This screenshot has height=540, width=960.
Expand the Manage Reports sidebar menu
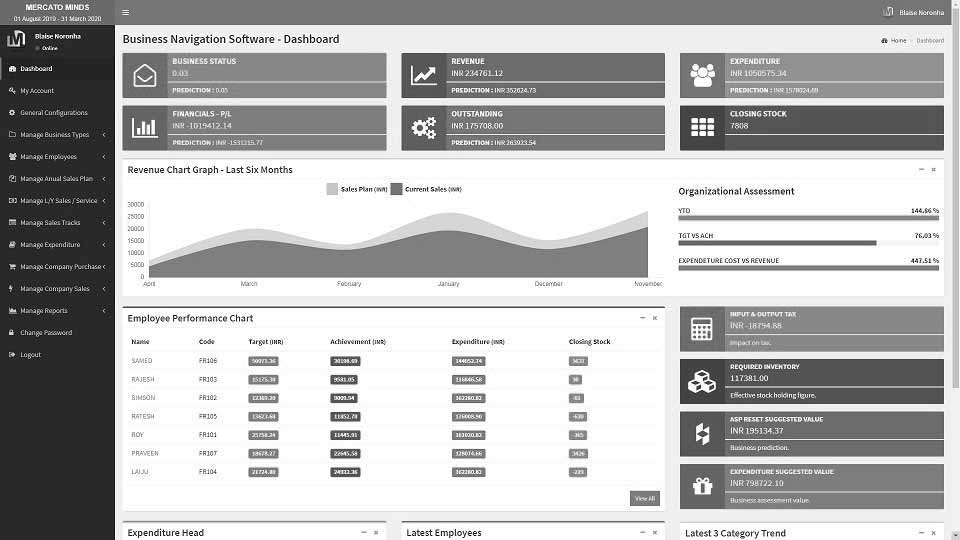click(x=56, y=311)
